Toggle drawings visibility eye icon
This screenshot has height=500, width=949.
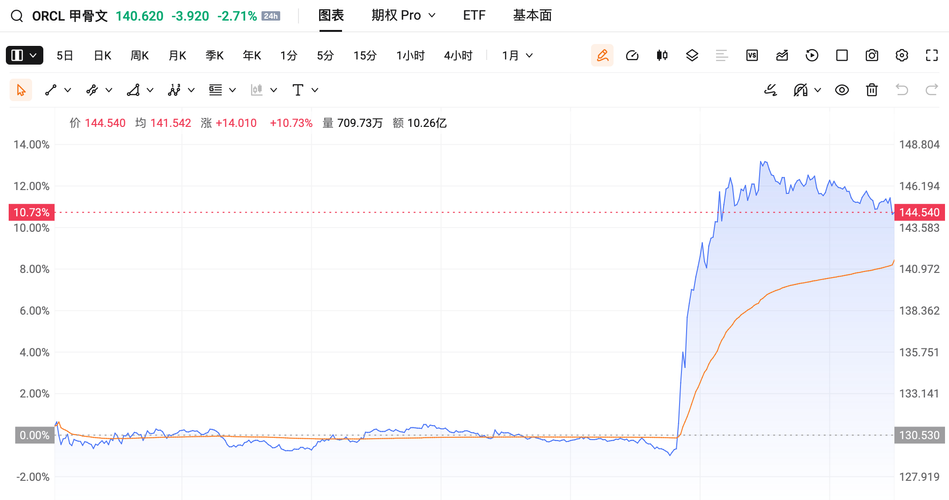tap(842, 90)
